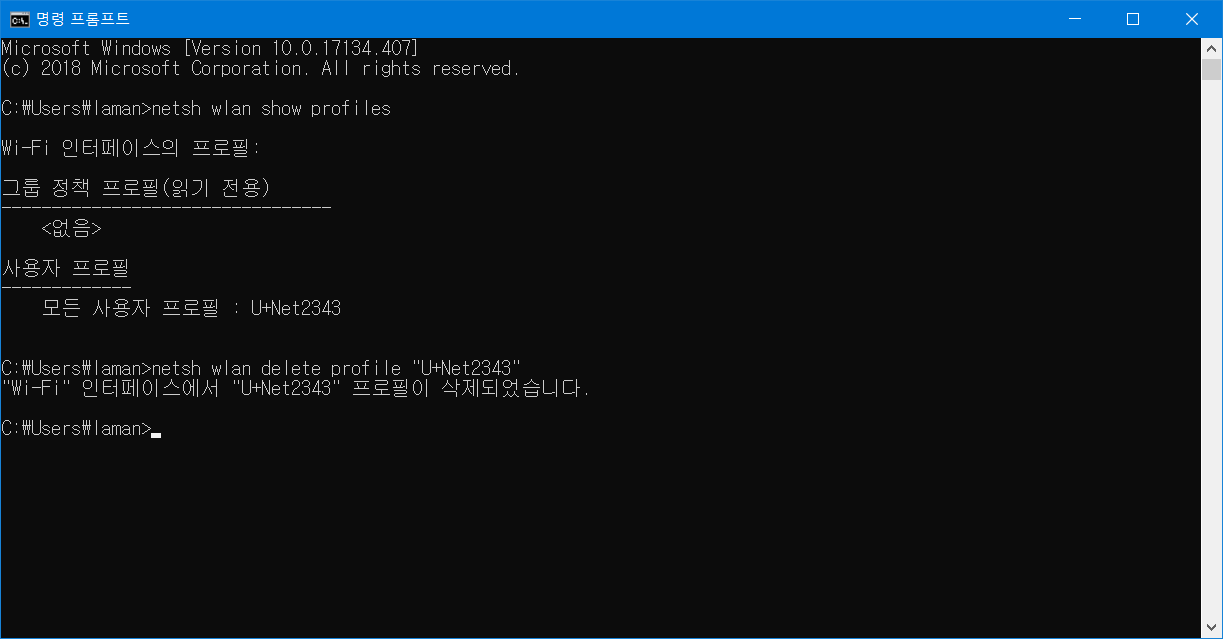Click the vertical scrollbar thumb
Viewport: 1223px width, 639px height.
1212,69
